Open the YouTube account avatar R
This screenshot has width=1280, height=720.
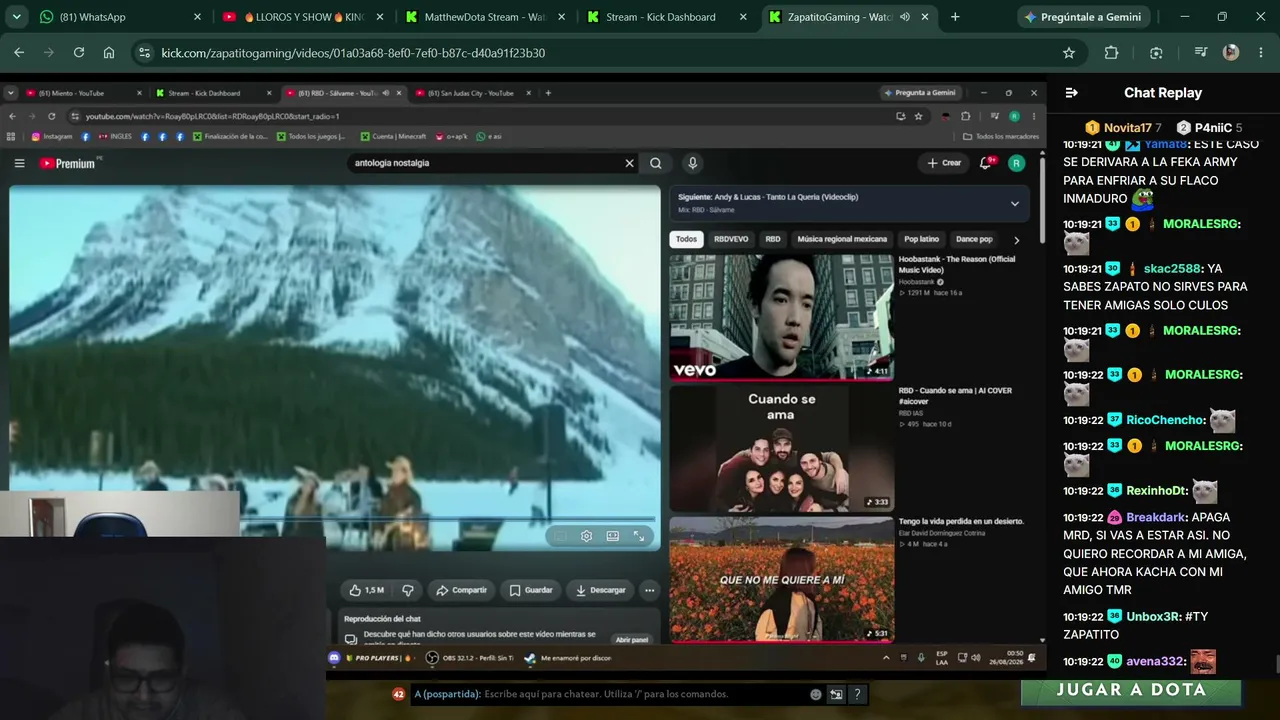click(x=1016, y=163)
